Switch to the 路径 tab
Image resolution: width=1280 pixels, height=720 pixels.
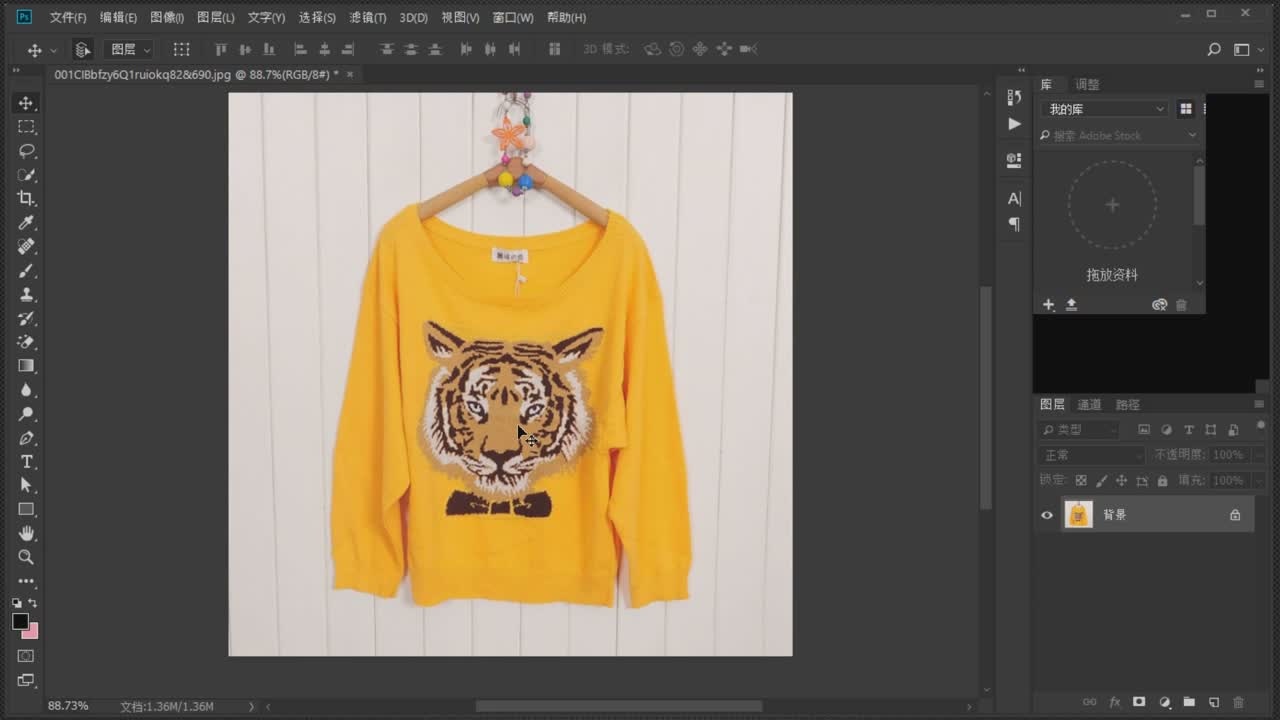click(1127, 405)
